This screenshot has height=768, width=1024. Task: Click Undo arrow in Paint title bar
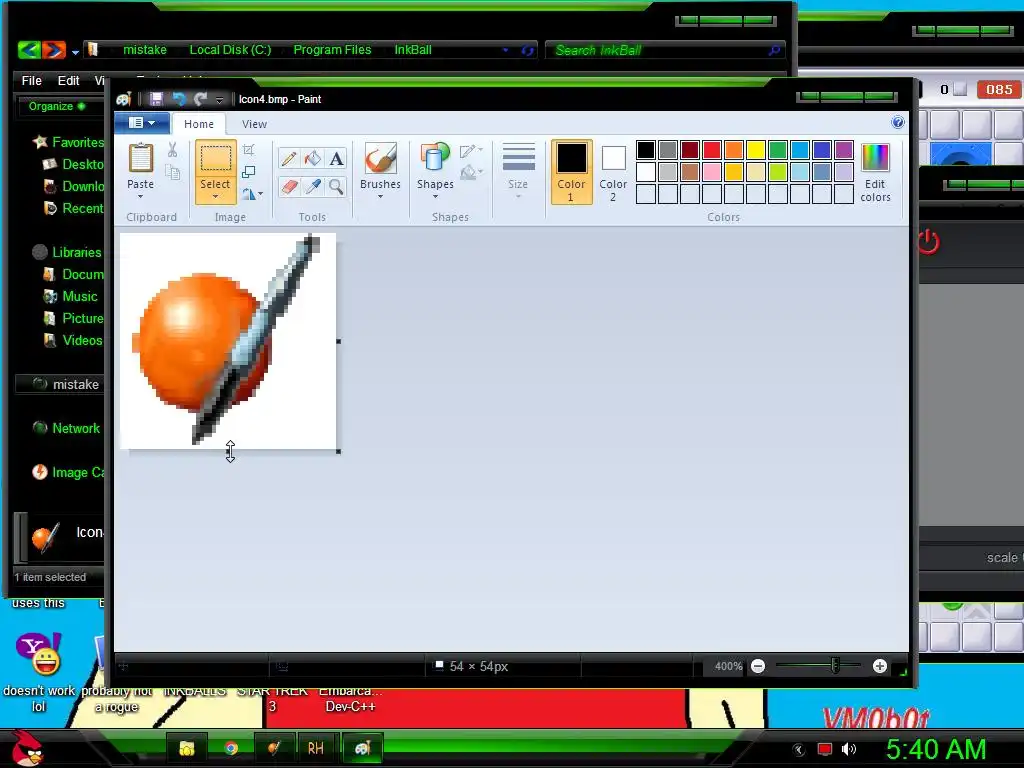pyautogui.click(x=178, y=99)
